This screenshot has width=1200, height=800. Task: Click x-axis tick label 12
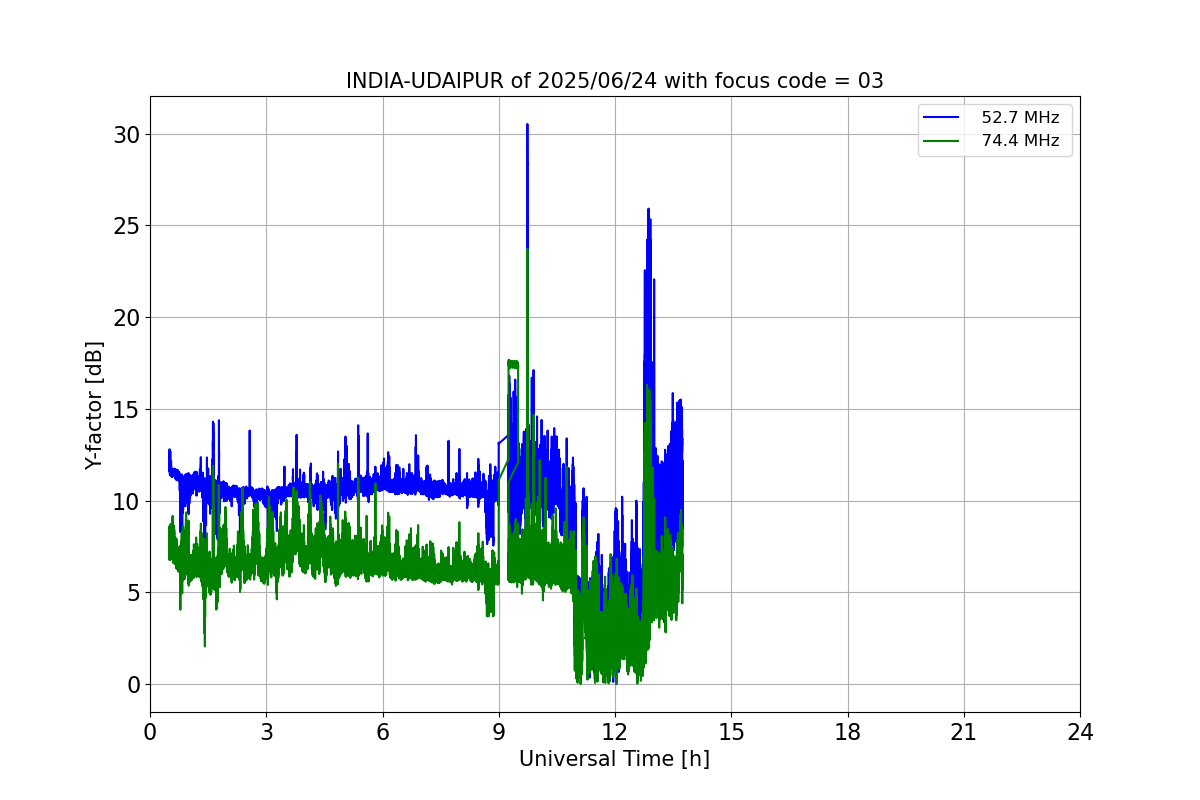[x=615, y=732]
